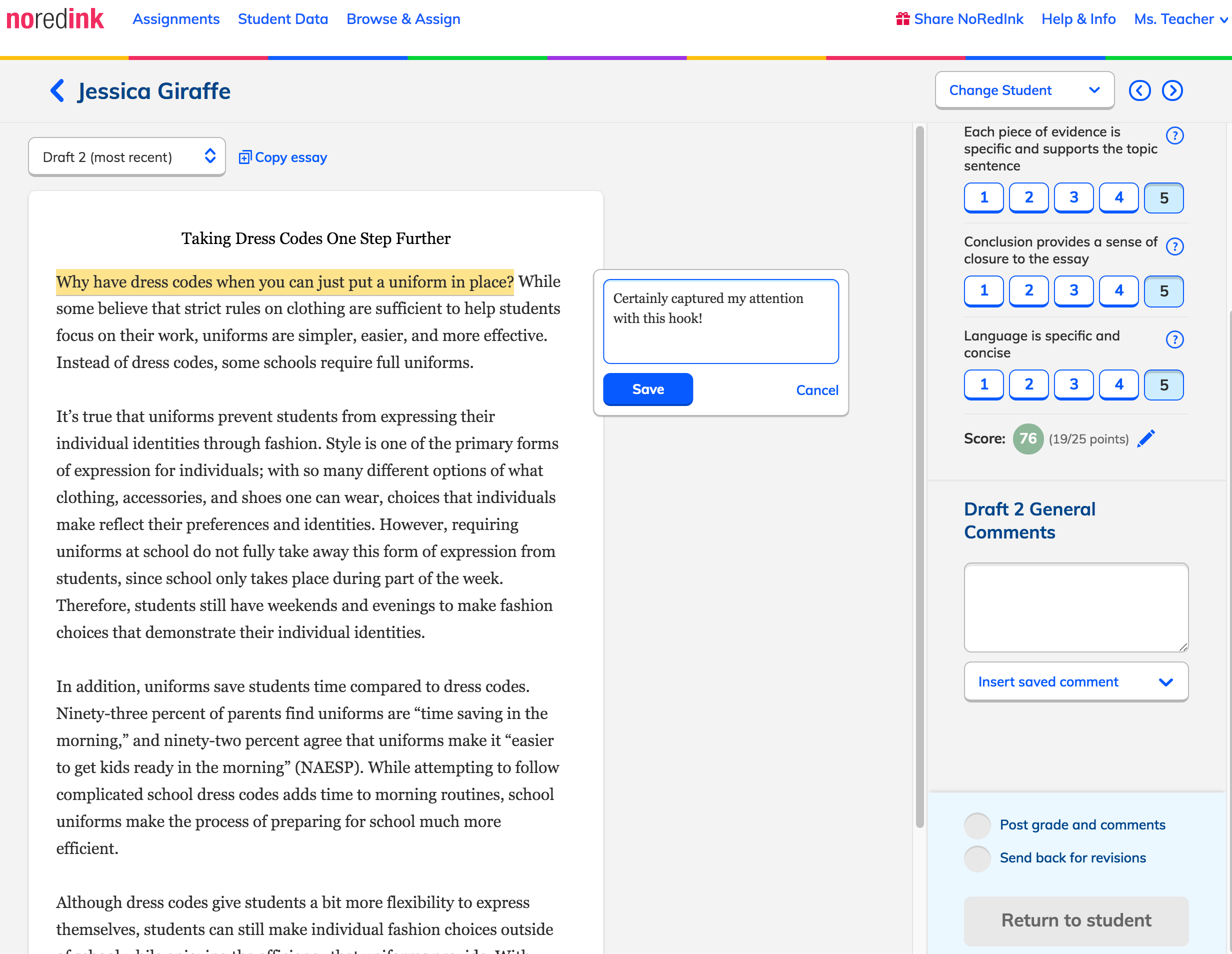1232x954 pixels.
Task: Rate conclusion closure as 1
Action: (x=984, y=290)
